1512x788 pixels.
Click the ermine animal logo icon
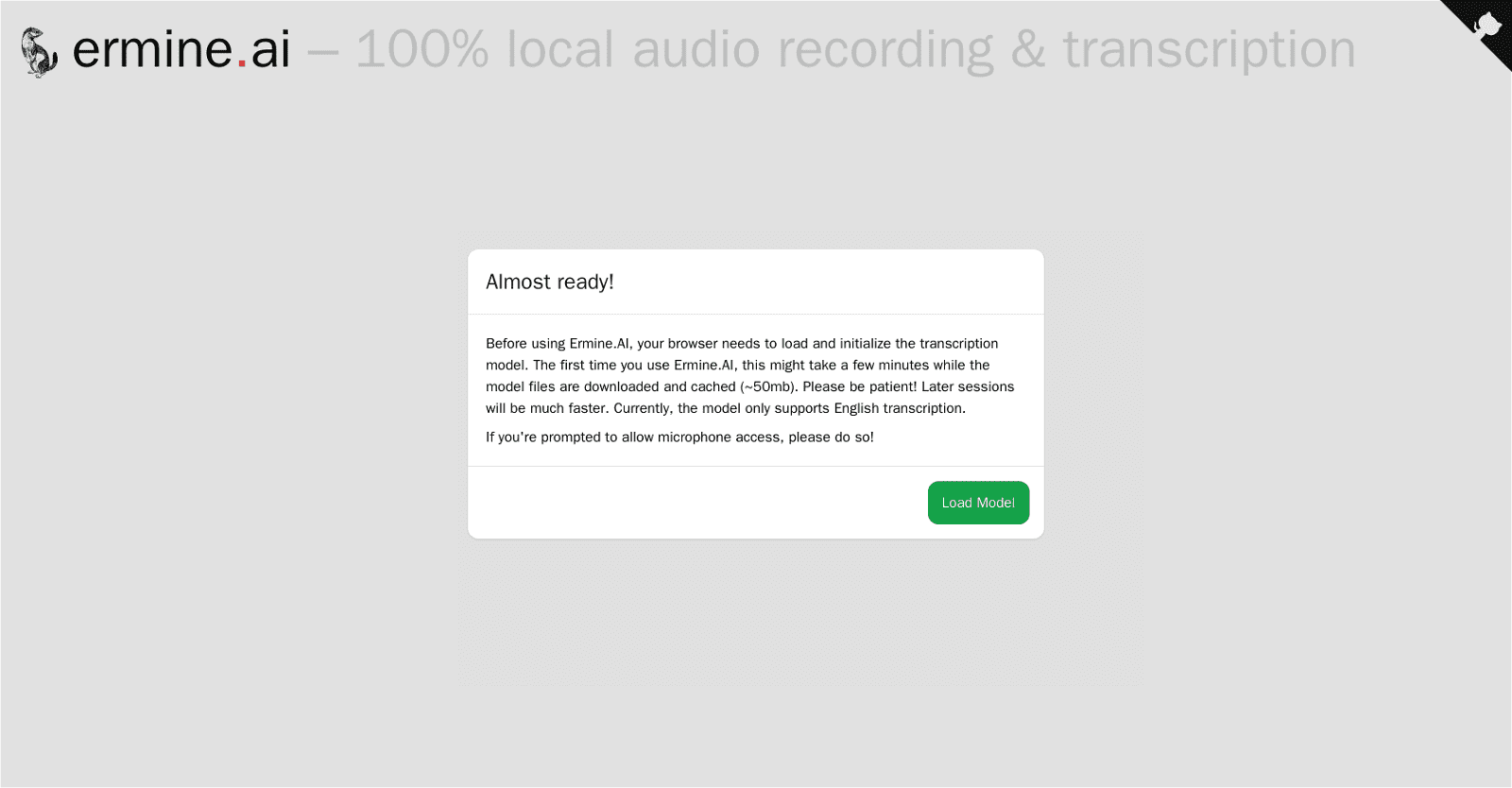coord(39,52)
